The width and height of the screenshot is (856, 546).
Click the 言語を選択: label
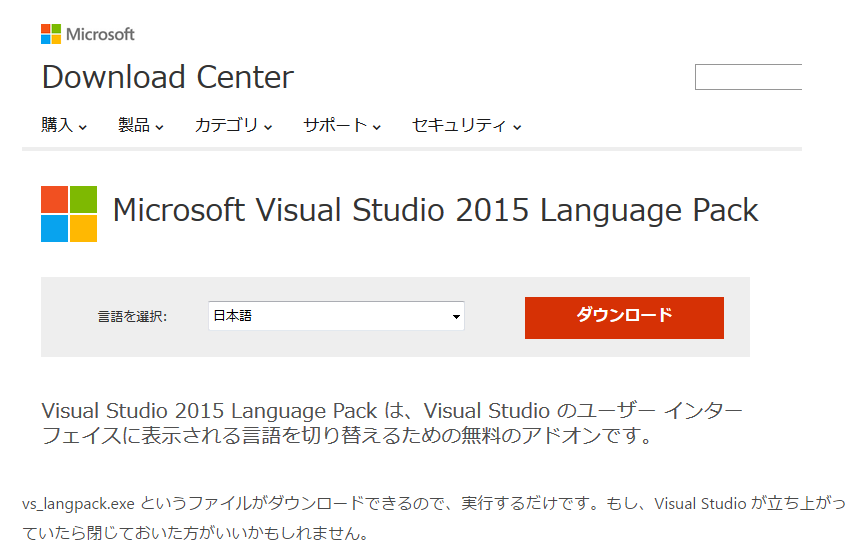coord(132,317)
